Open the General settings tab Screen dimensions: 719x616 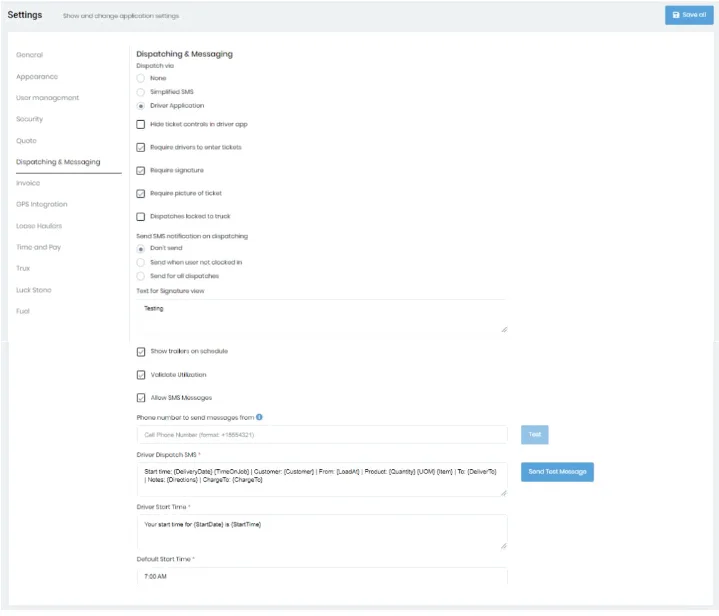pos(30,55)
